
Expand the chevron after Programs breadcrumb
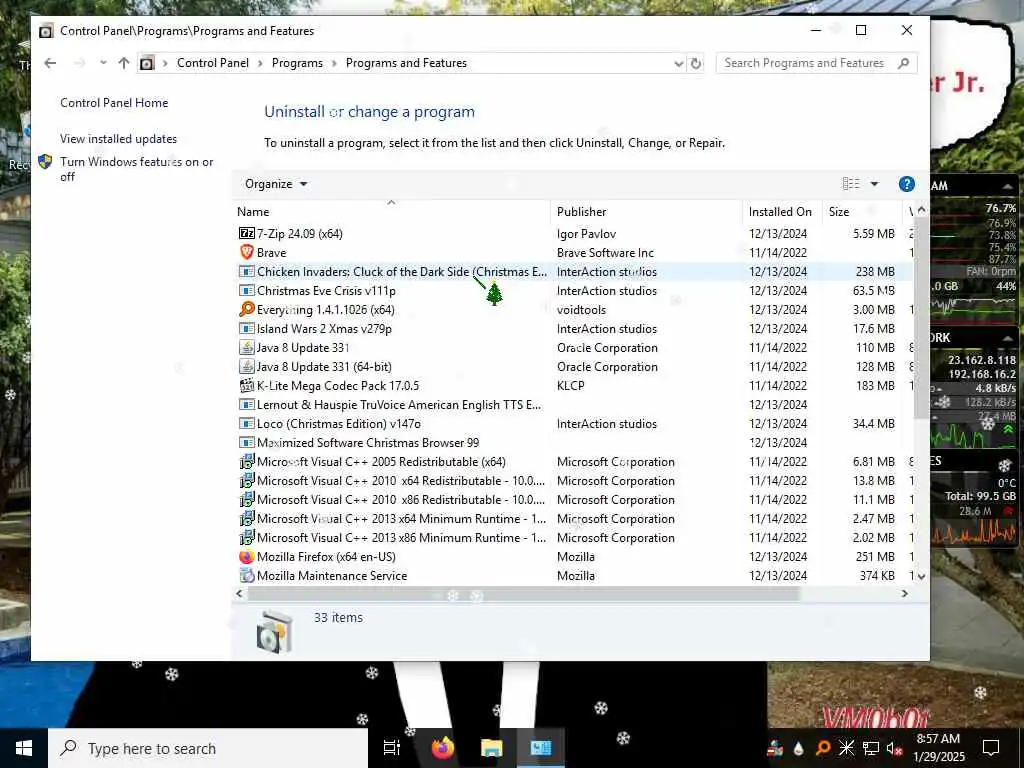334,63
